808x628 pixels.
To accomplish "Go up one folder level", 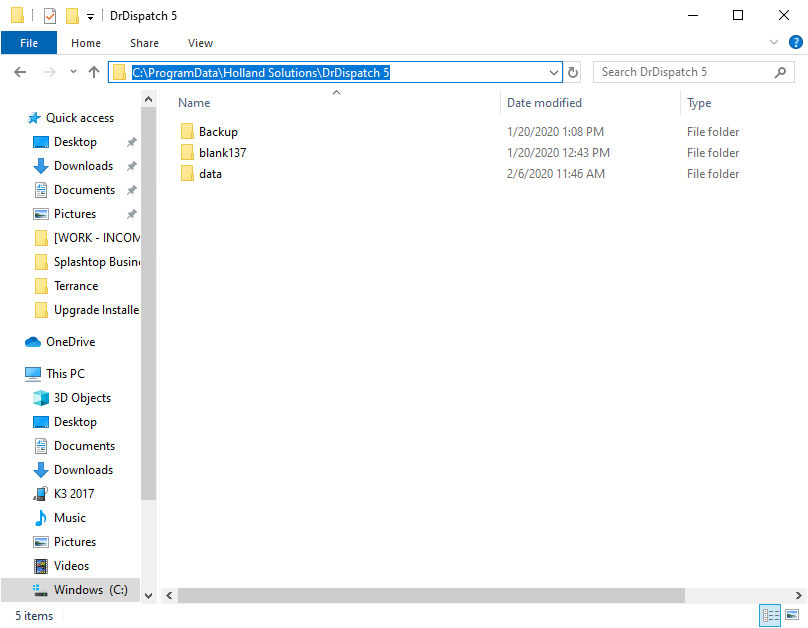I will tap(94, 72).
